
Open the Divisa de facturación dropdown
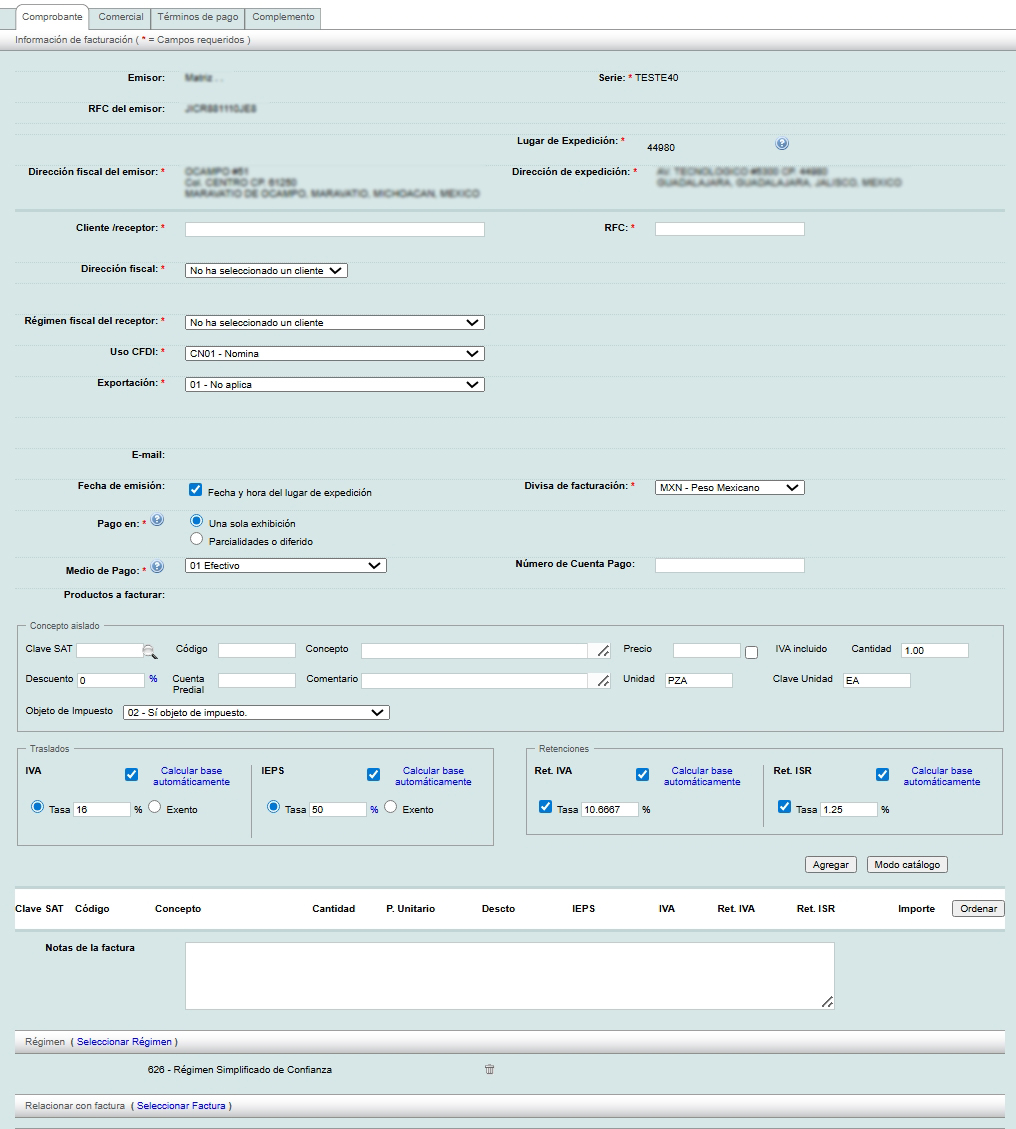click(729, 487)
